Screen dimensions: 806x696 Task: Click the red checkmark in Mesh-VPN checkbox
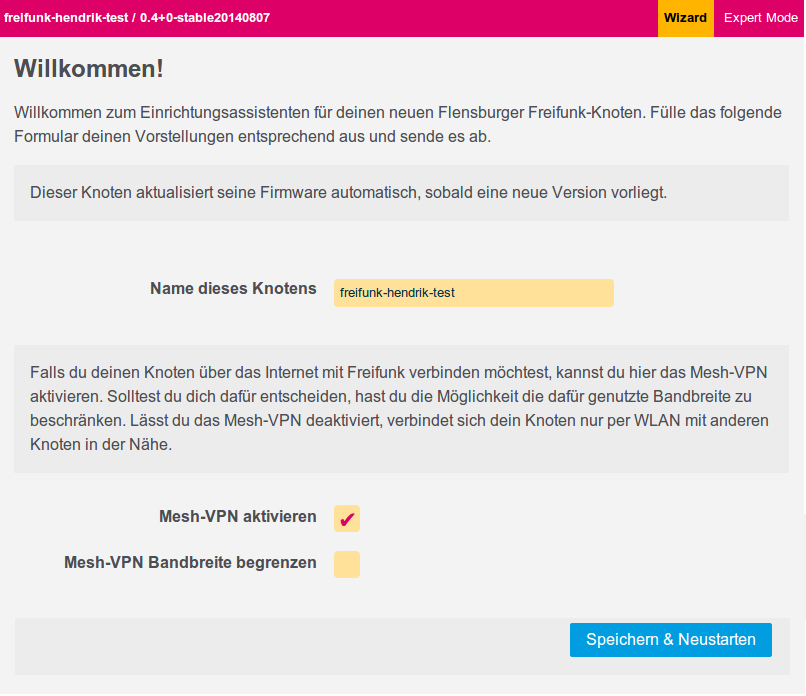(347, 519)
